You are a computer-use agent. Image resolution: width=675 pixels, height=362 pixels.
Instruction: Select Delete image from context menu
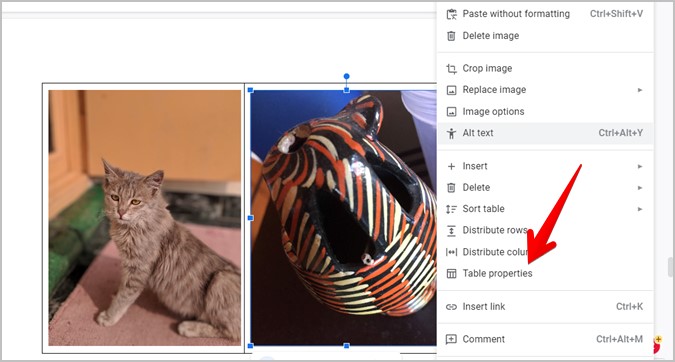[545, 36]
